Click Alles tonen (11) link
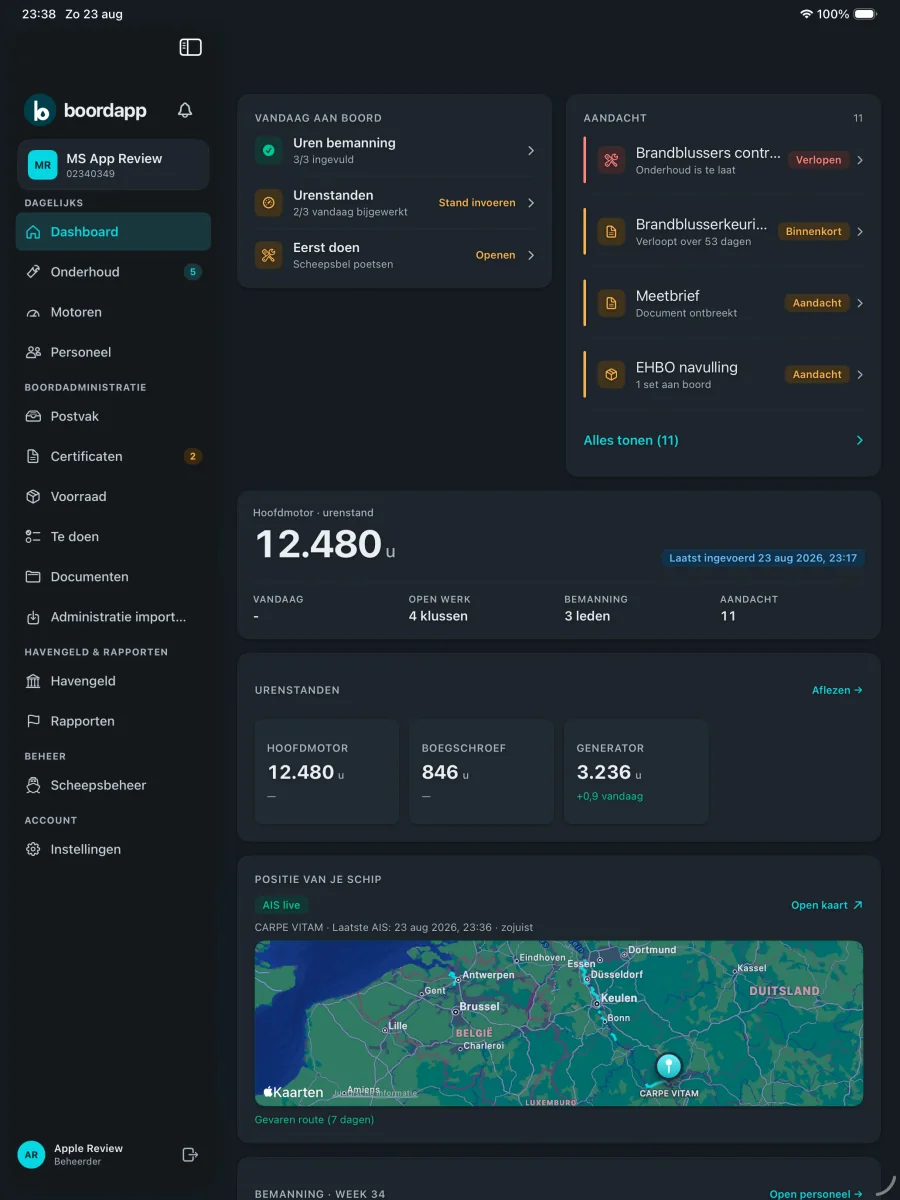This screenshot has height=1200, width=900. tap(631, 440)
